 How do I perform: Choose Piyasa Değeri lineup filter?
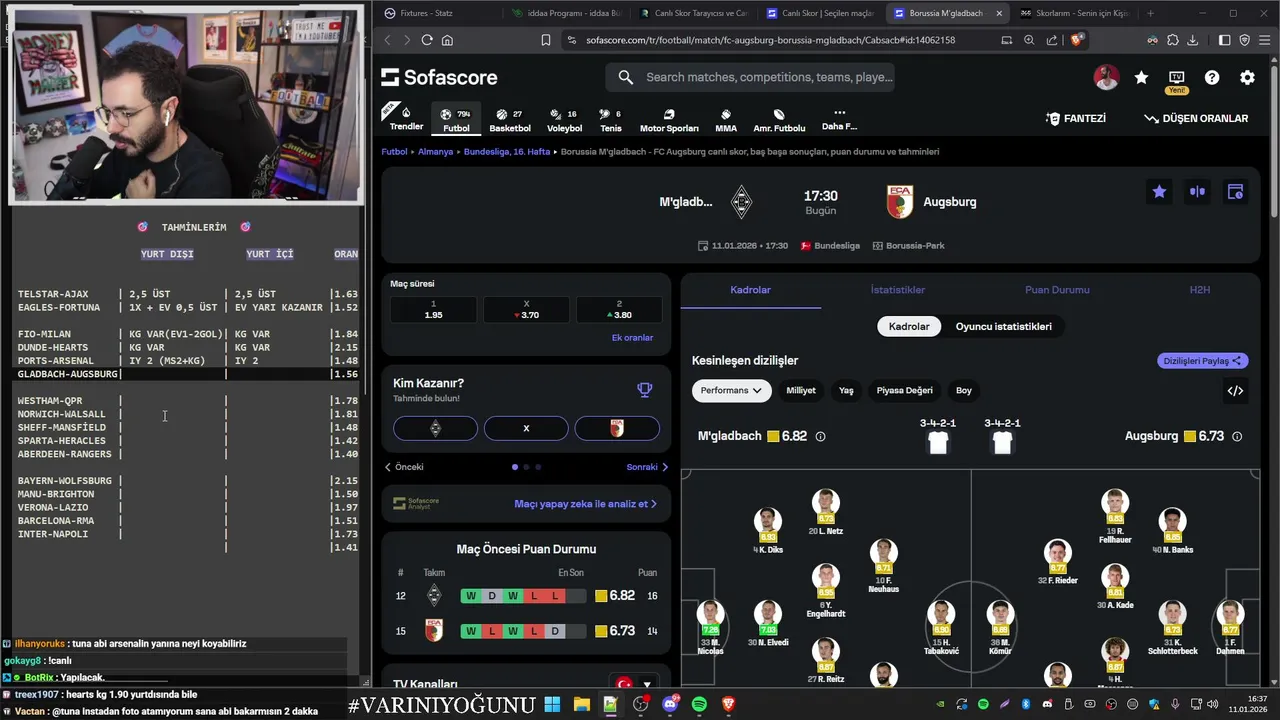(904, 391)
